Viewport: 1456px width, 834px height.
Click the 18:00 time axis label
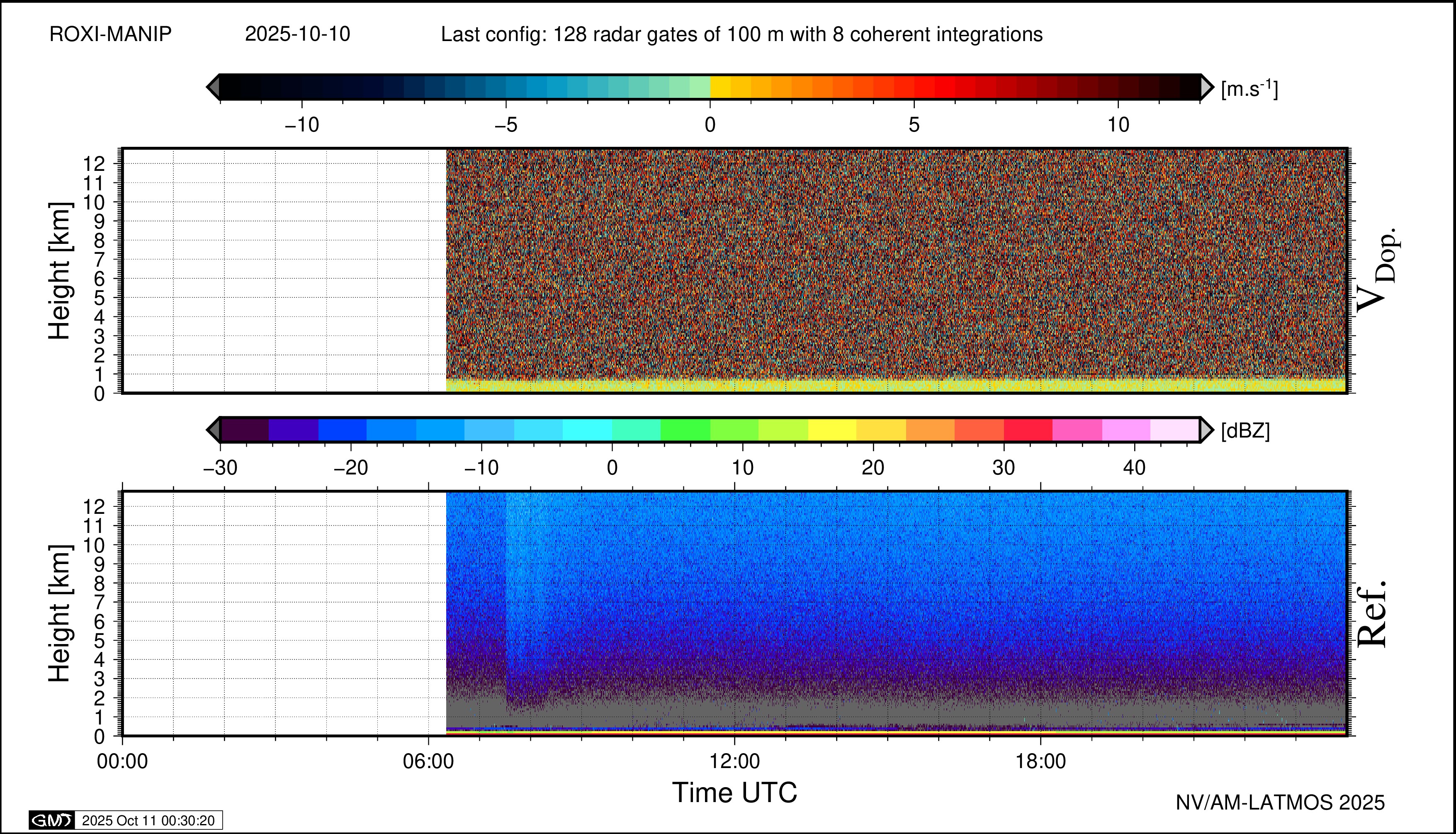click(1041, 761)
